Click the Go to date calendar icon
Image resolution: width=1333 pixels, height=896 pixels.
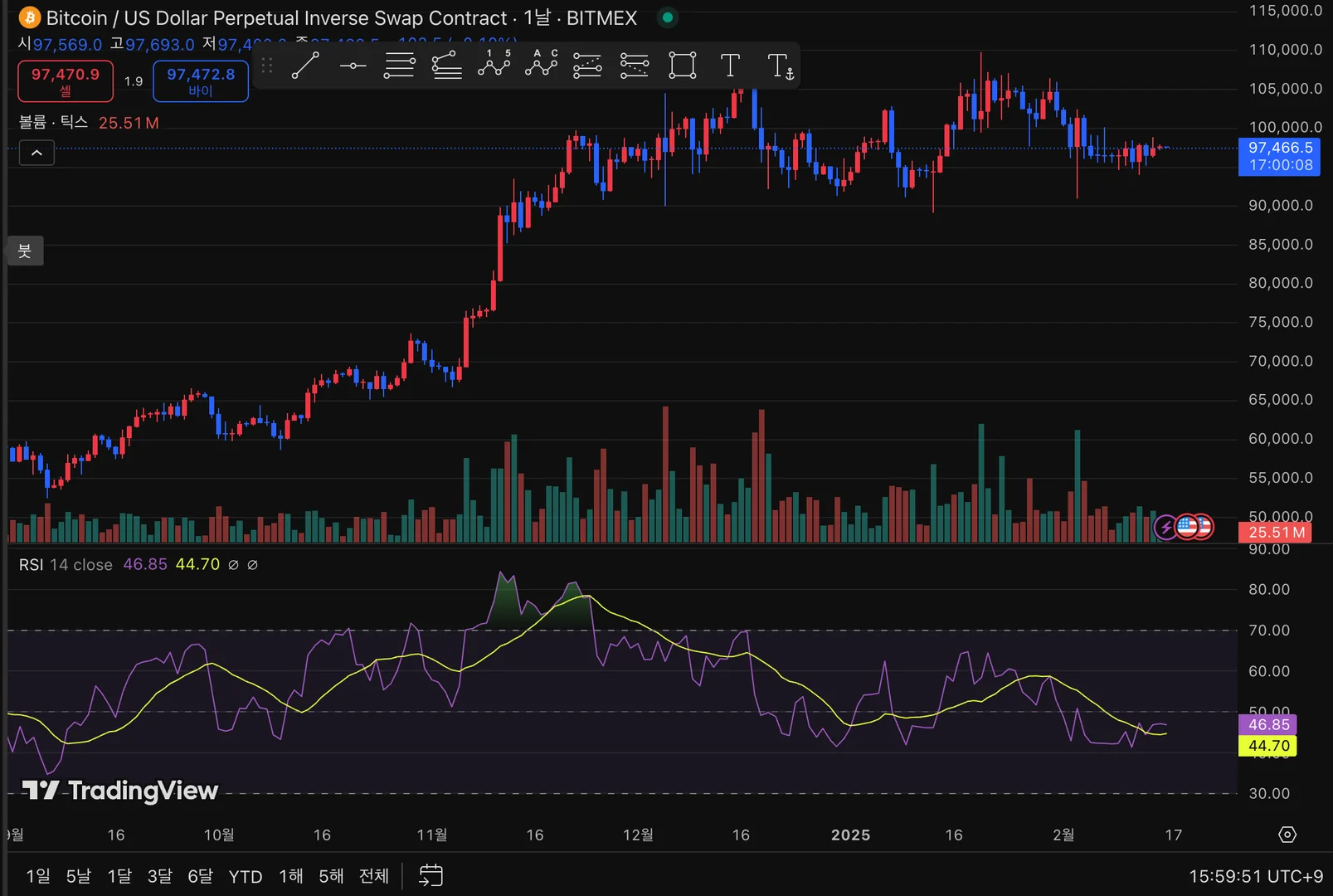(x=431, y=875)
